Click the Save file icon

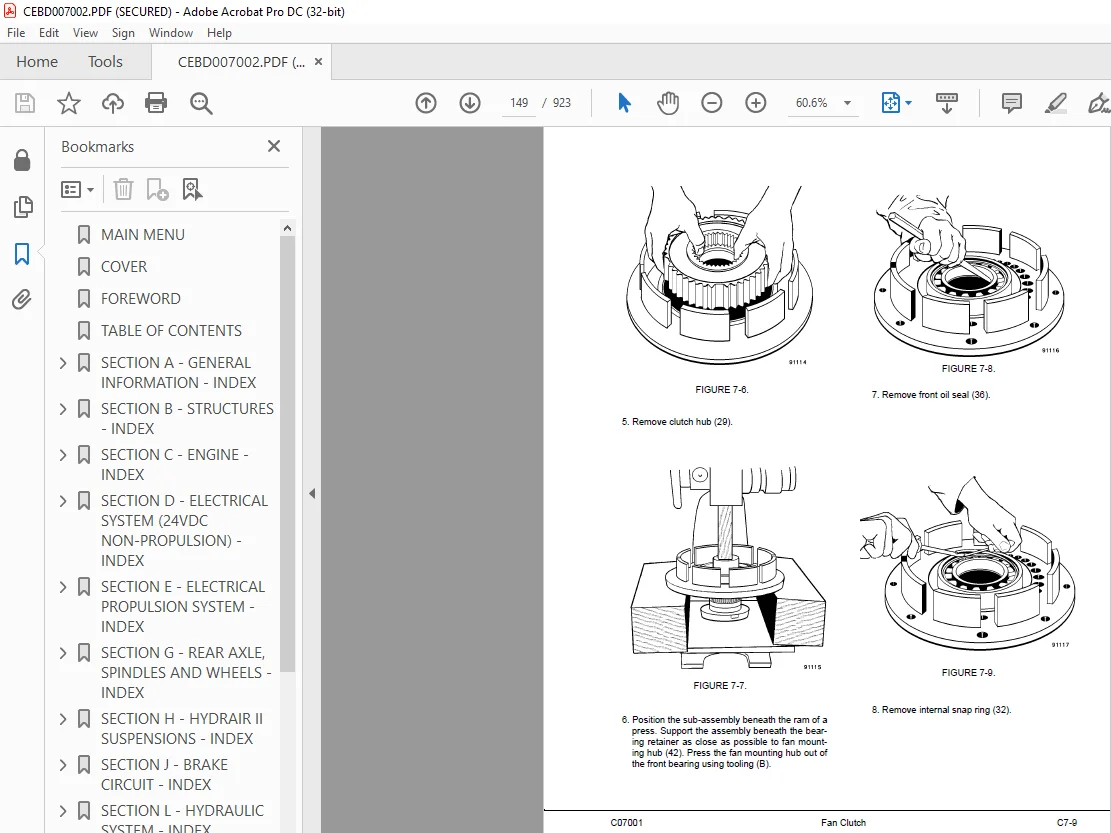(x=25, y=103)
